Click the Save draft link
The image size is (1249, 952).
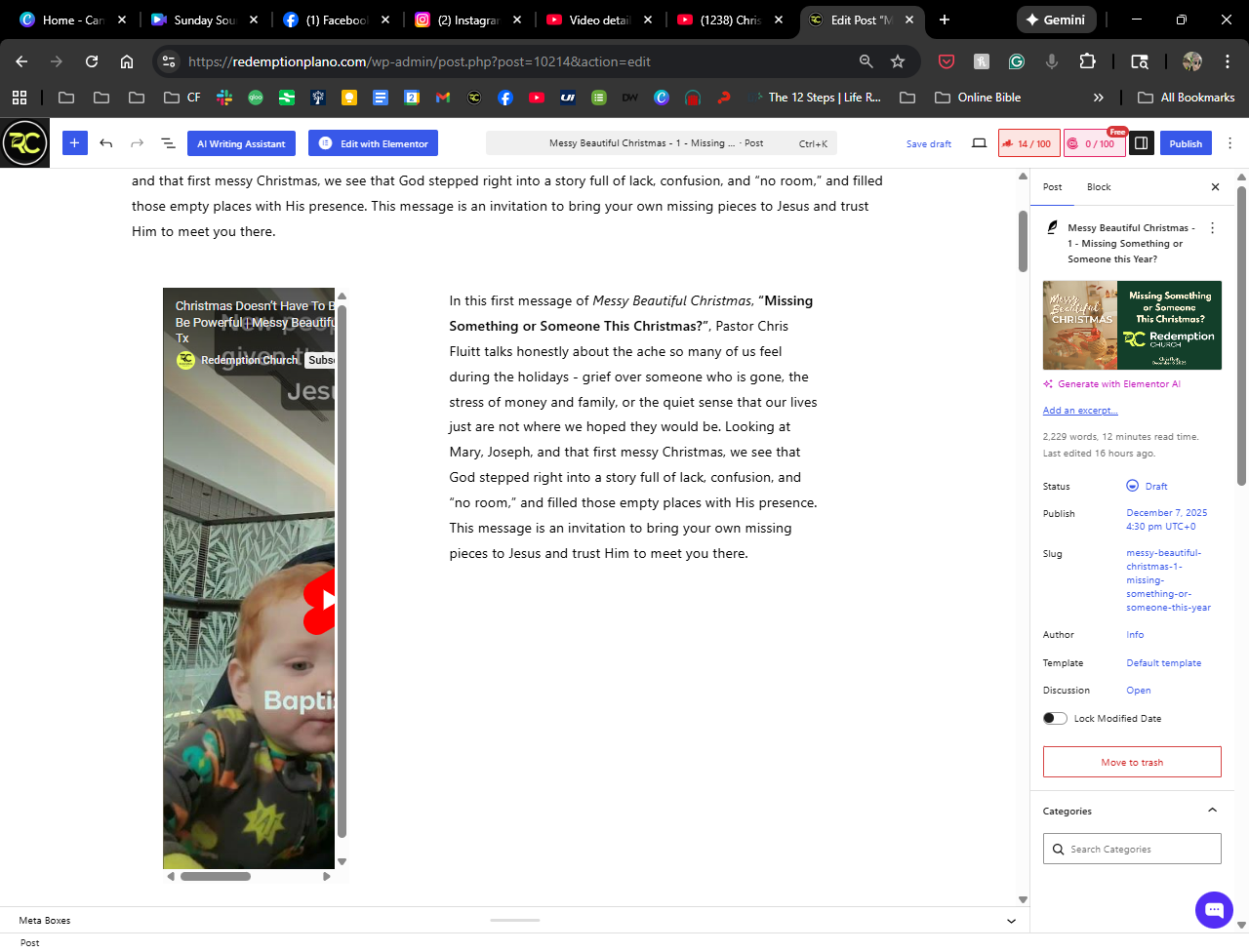(x=928, y=143)
